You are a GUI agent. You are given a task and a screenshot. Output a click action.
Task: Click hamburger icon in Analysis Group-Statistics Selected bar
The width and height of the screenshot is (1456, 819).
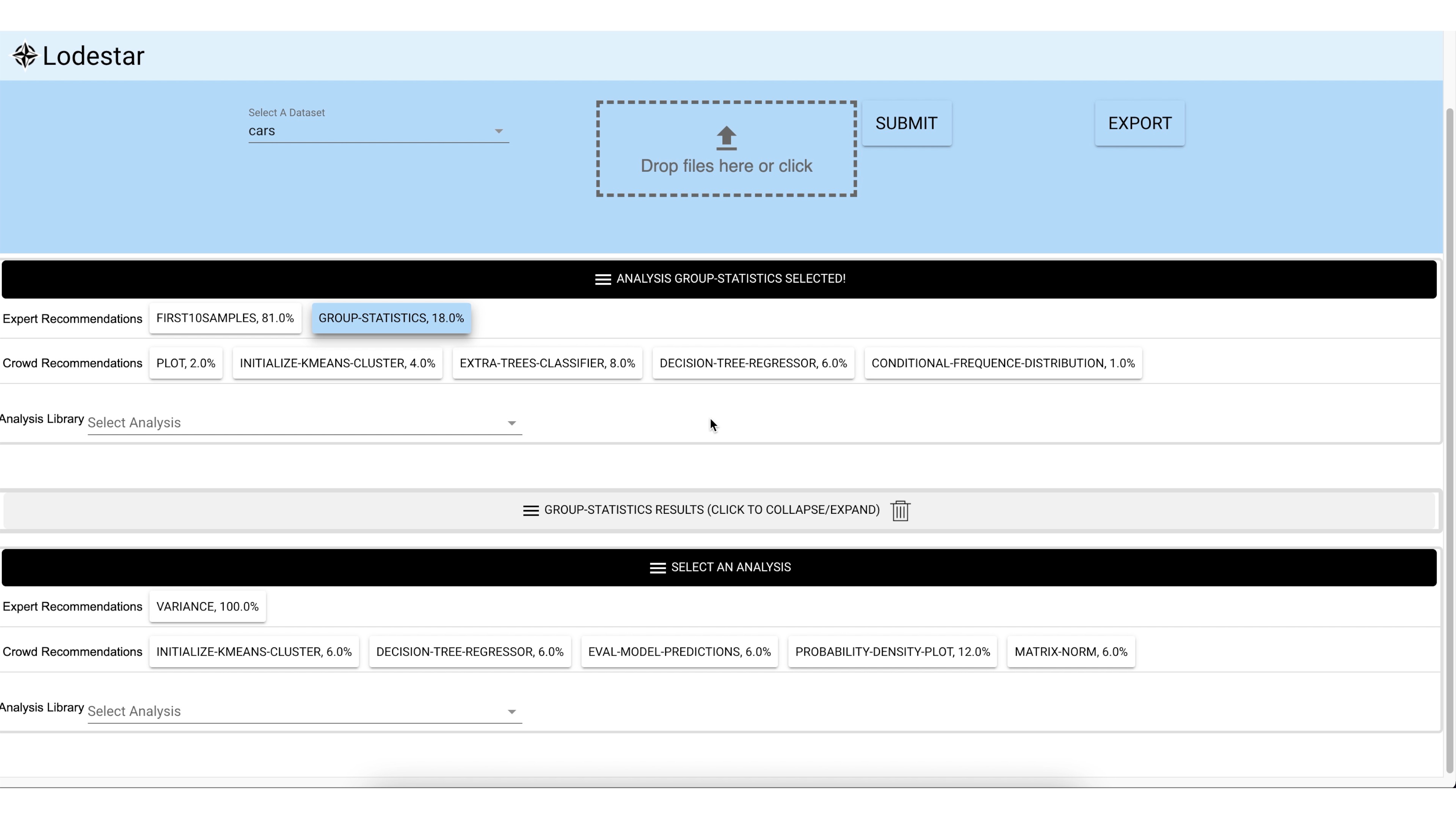(x=603, y=279)
